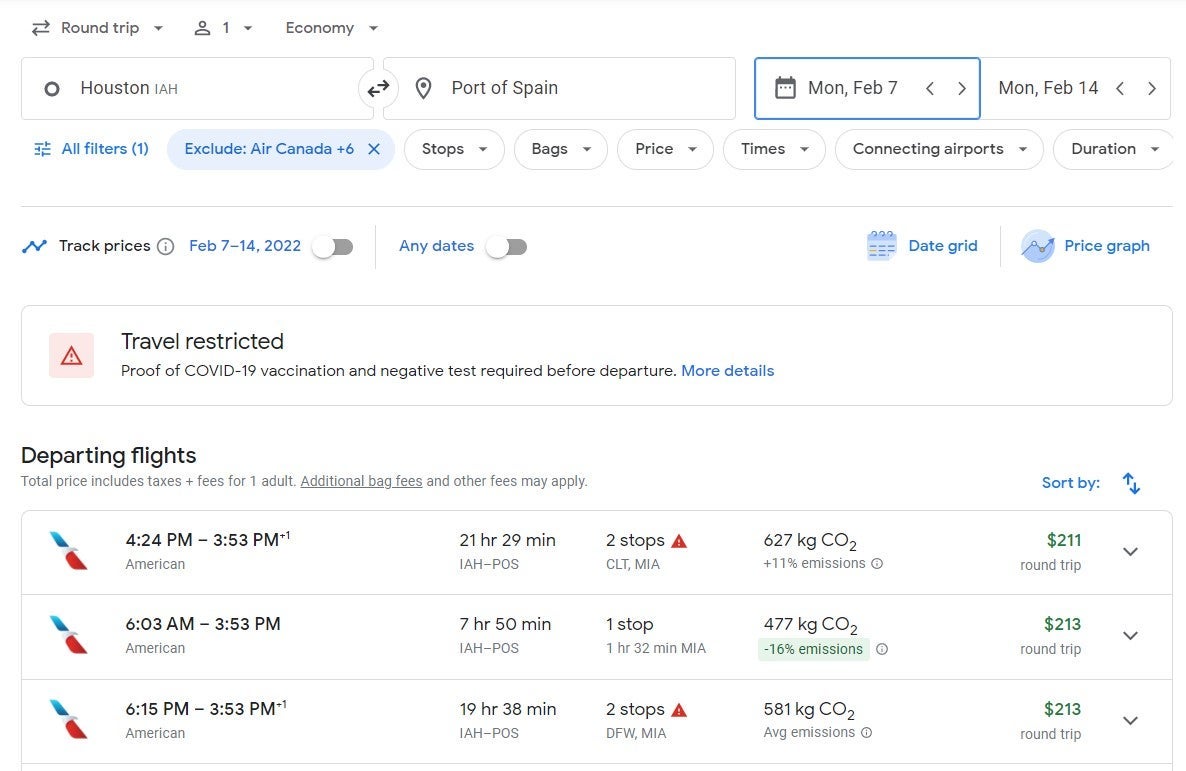Go to previous return date before Feb 14

tap(1120, 88)
